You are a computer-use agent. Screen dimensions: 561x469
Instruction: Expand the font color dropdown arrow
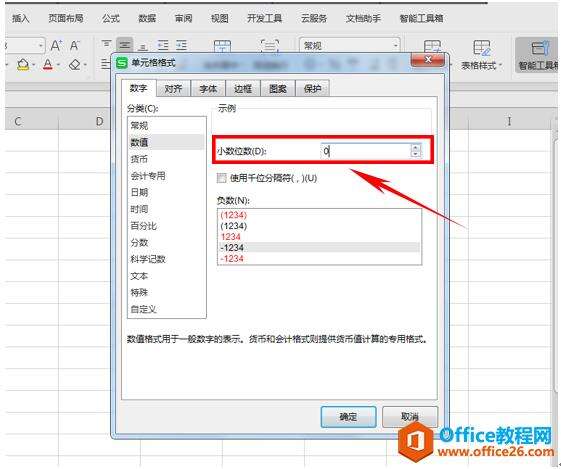(x=58, y=65)
